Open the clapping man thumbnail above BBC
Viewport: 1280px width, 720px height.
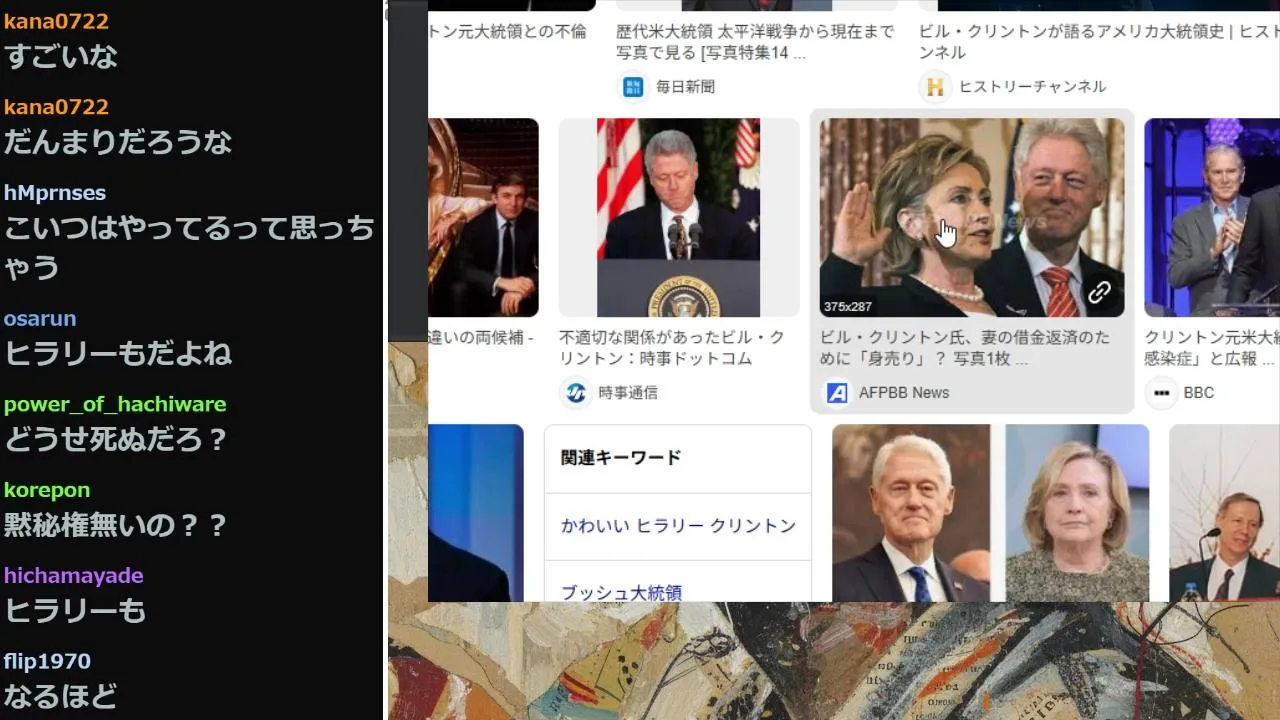pyautogui.click(x=1212, y=217)
